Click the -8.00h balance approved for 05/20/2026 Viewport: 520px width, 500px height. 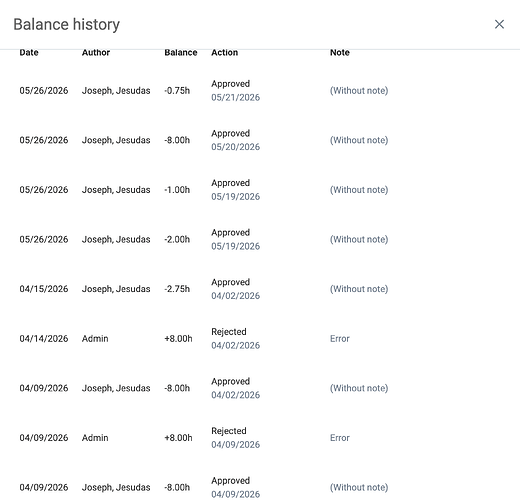pos(177,140)
